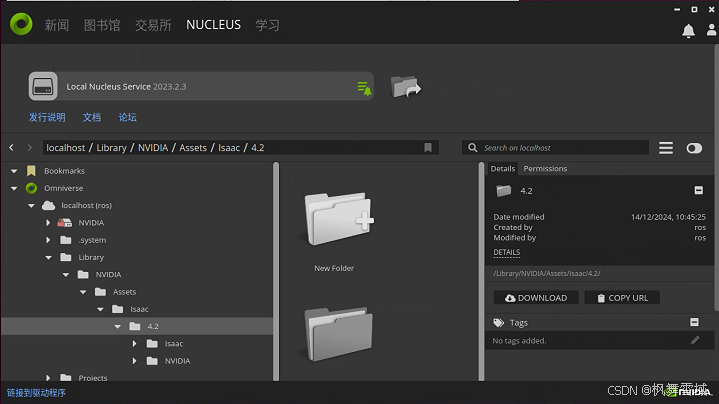Collapse the 4.2 details section
This screenshot has width=719, height=404.
coord(698,190)
